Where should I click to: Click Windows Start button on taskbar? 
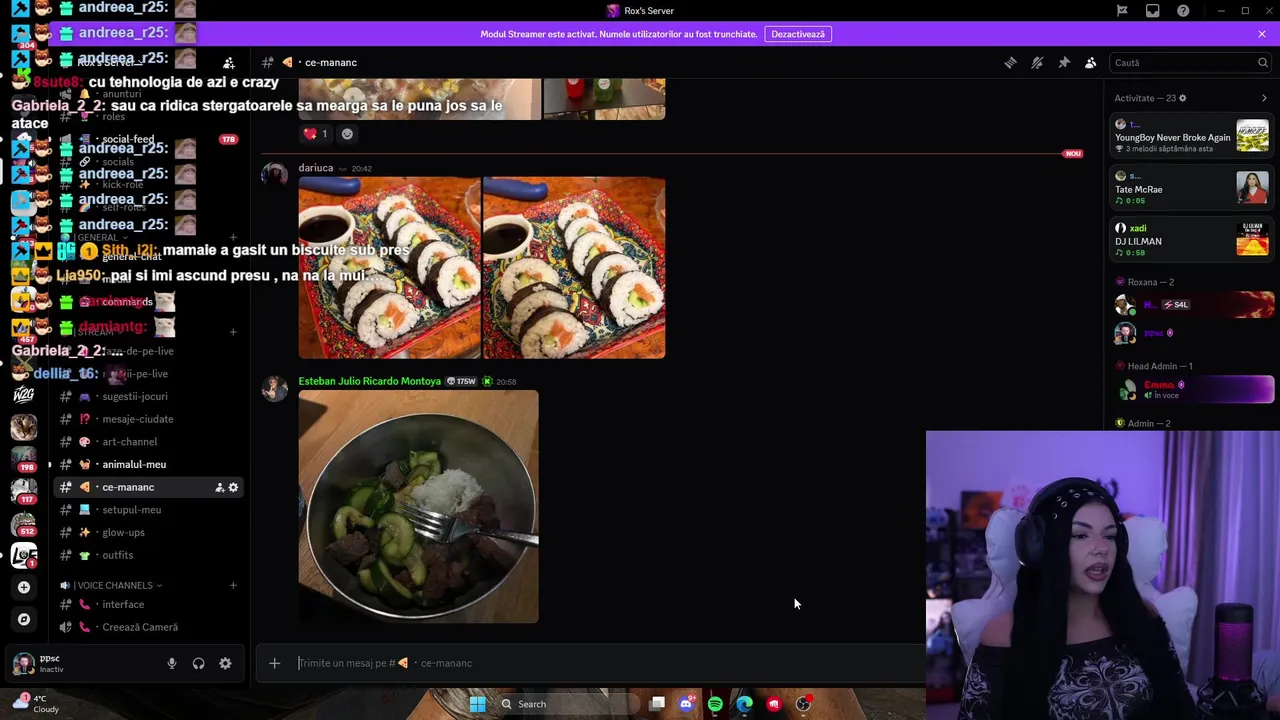tap(477, 704)
